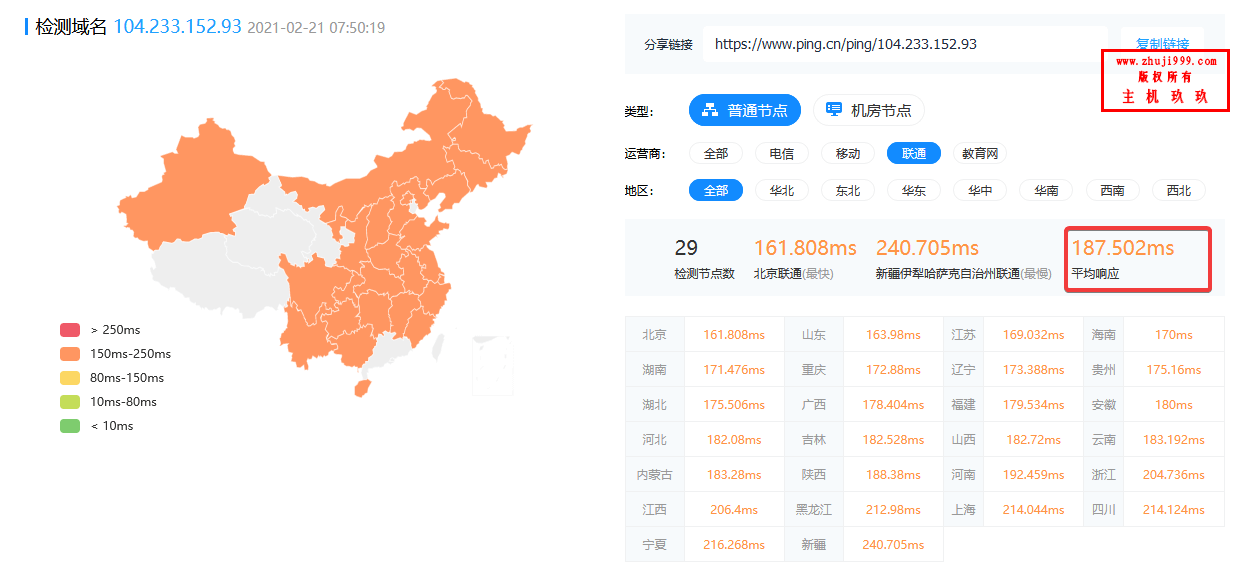The height and width of the screenshot is (583, 1245).
Task: Filter region by 华东
Action: tap(914, 190)
